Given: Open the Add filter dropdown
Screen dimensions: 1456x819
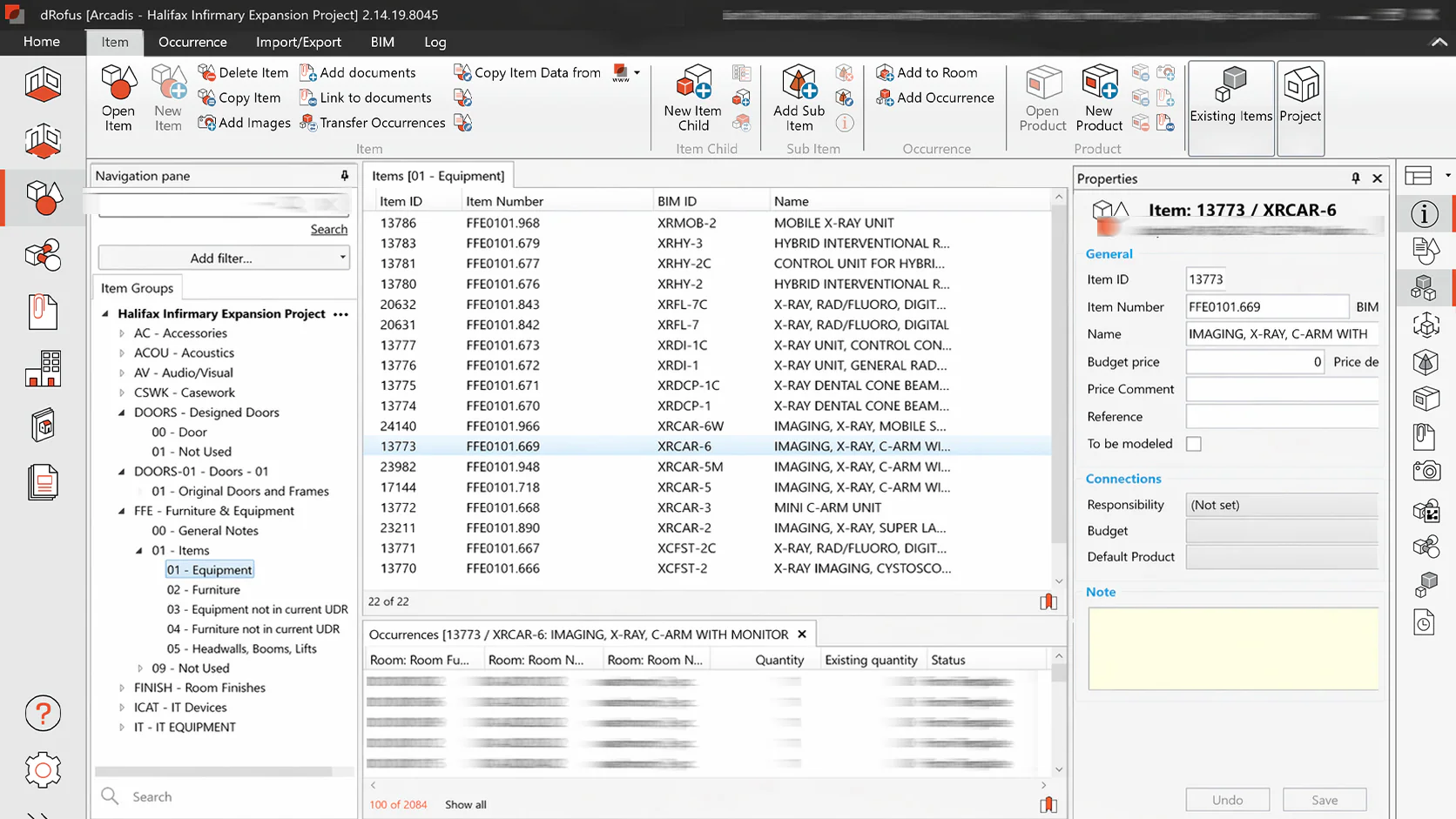Looking at the screenshot, I should pos(224,258).
